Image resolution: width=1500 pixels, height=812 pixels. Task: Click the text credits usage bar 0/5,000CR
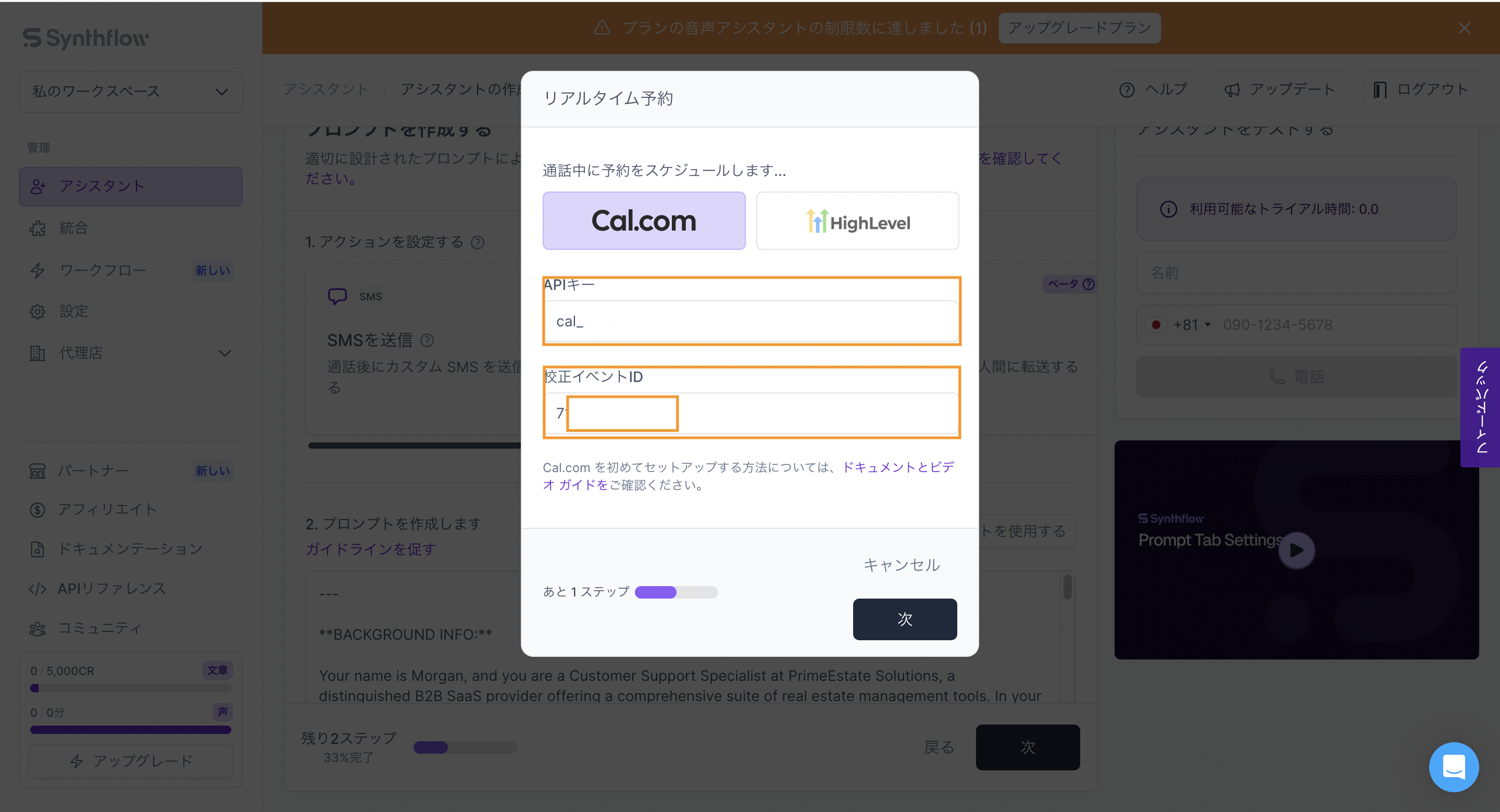pyautogui.click(x=131, y=688)
